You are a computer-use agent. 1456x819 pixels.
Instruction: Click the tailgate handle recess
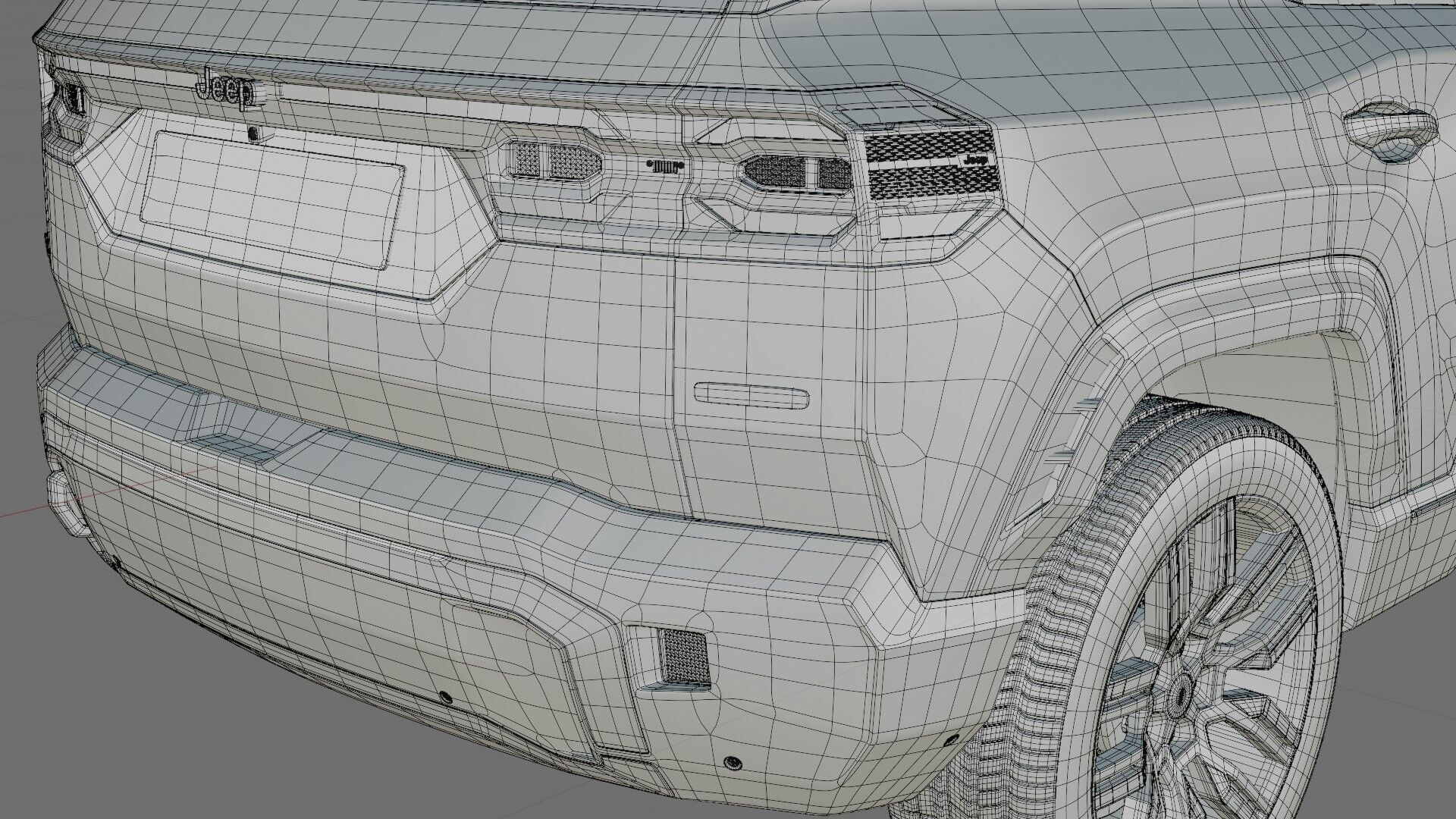(752, 395)
